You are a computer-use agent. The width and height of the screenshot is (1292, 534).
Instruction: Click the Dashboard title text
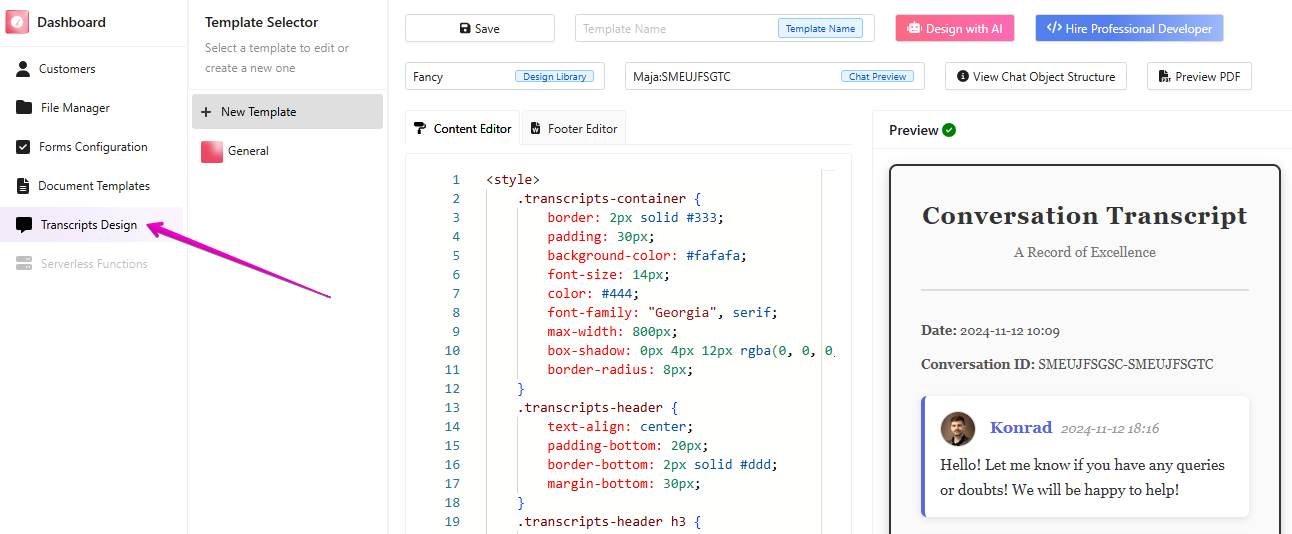(71, 22)
